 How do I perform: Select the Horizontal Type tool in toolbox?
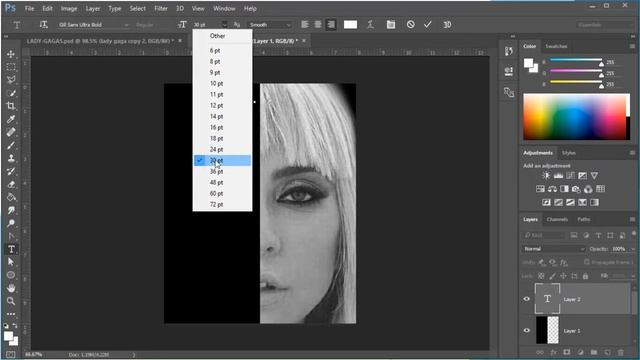pos(11,249)
